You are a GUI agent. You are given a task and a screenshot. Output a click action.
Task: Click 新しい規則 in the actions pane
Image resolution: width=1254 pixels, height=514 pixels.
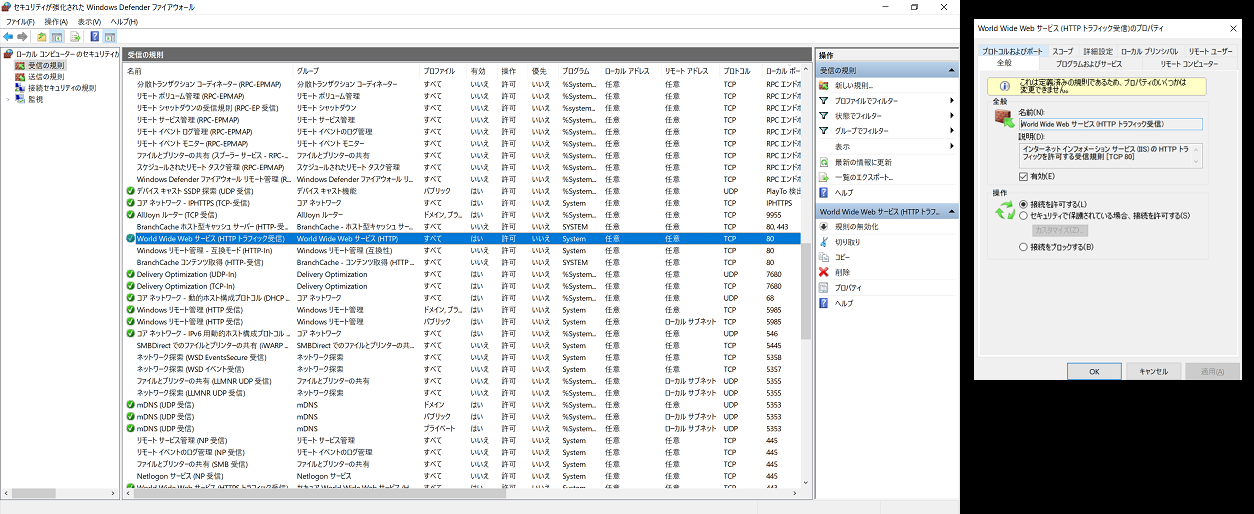pyautogui.click(x=853, y=86)
